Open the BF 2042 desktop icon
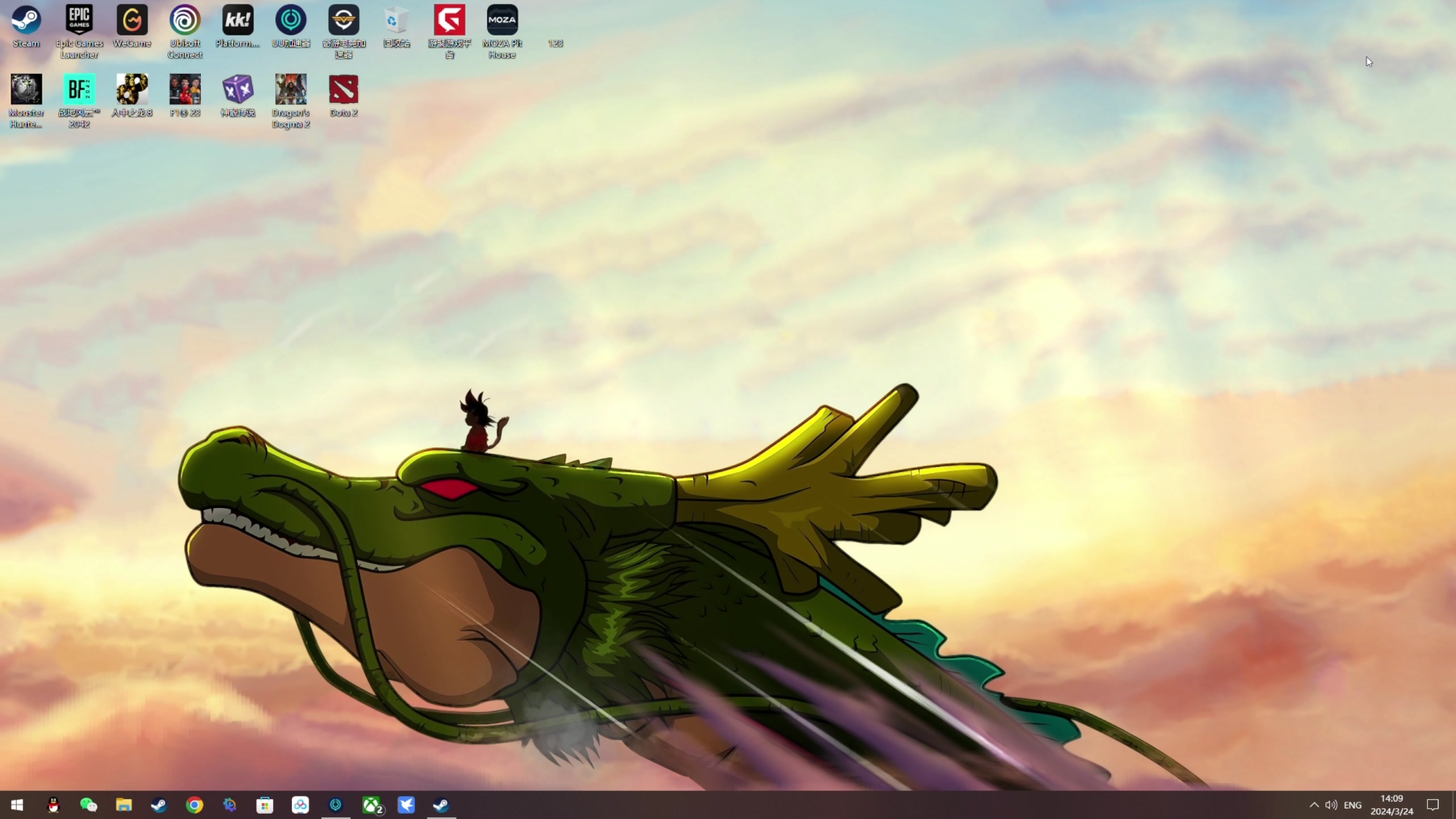The image size is (1456, 819). (x=79, y=90)
